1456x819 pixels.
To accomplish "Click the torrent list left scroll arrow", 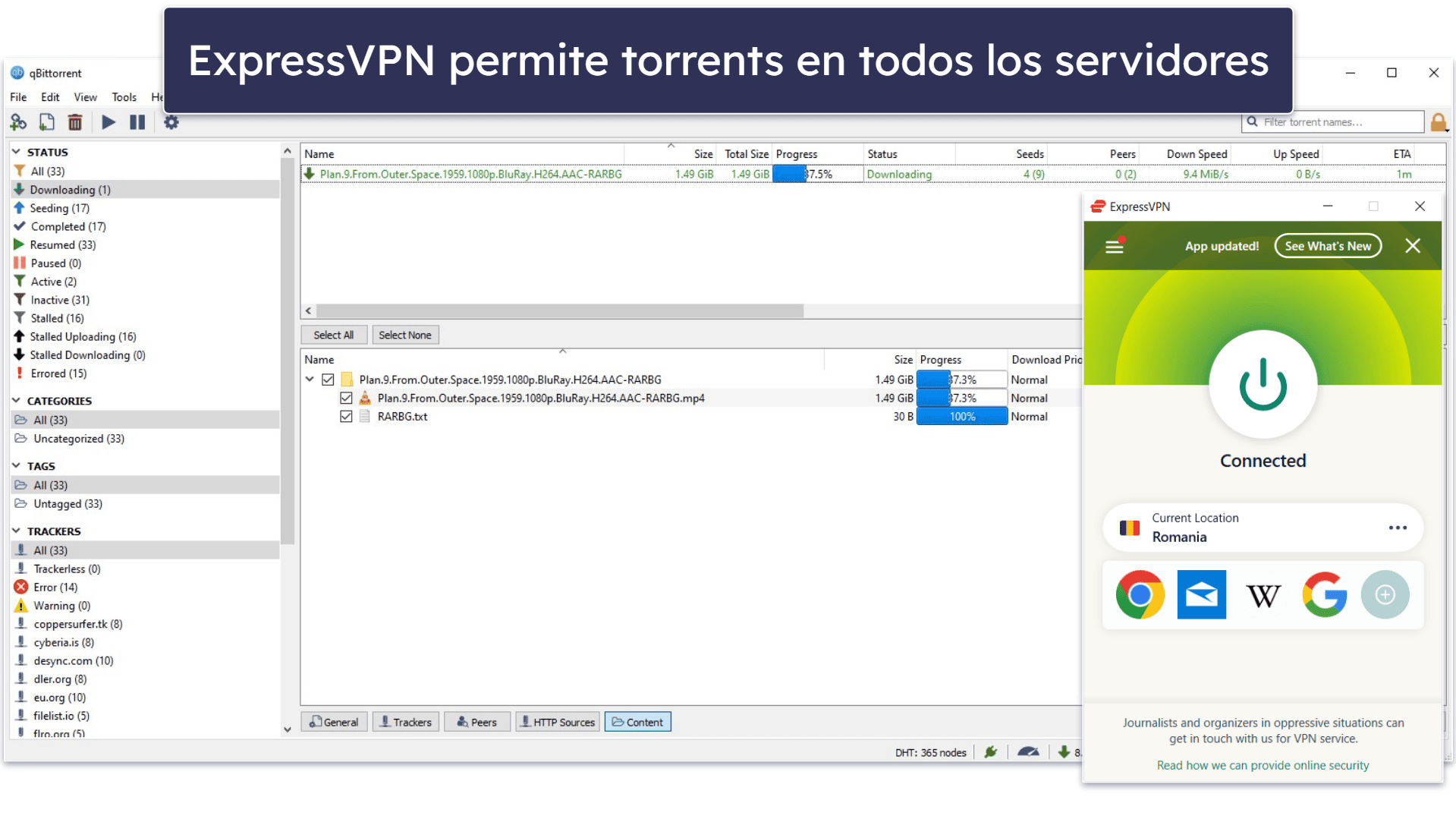I will [308, 310].
